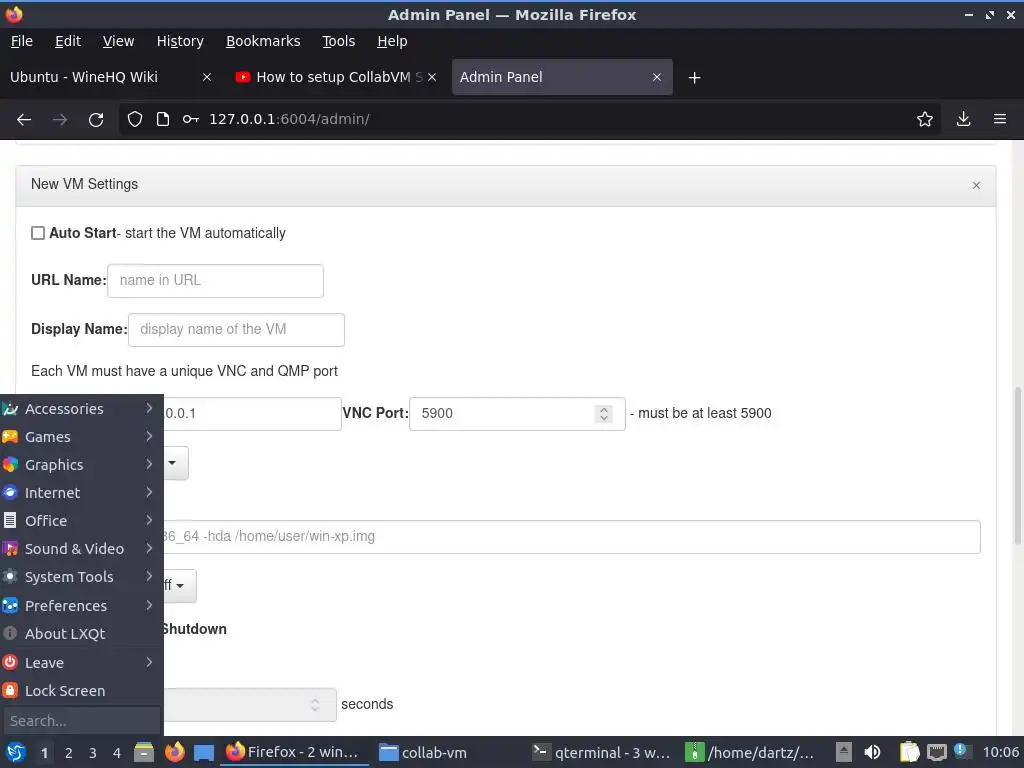Open the shield tracking protection icon
Viewport: 1024px width, 768px height.
135,119
